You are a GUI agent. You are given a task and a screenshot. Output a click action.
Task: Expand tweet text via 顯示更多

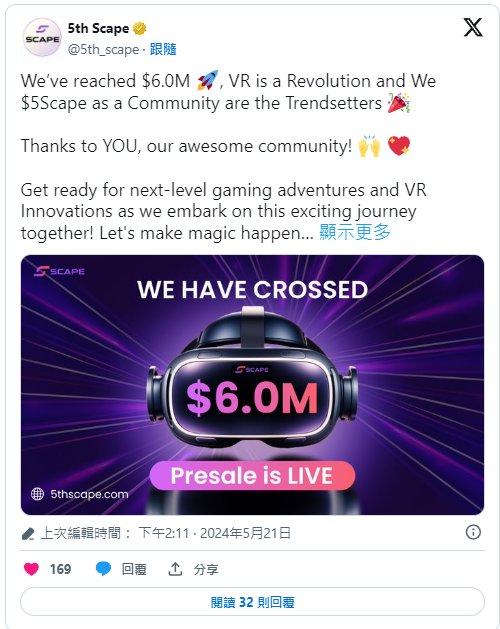[355, 232]
